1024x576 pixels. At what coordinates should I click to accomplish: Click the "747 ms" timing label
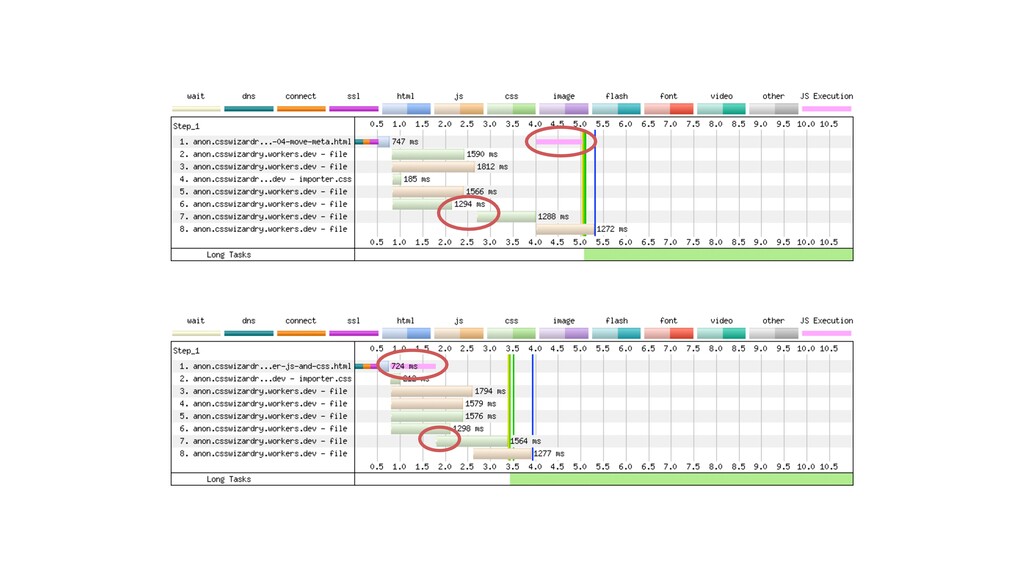tap(405, 142)
